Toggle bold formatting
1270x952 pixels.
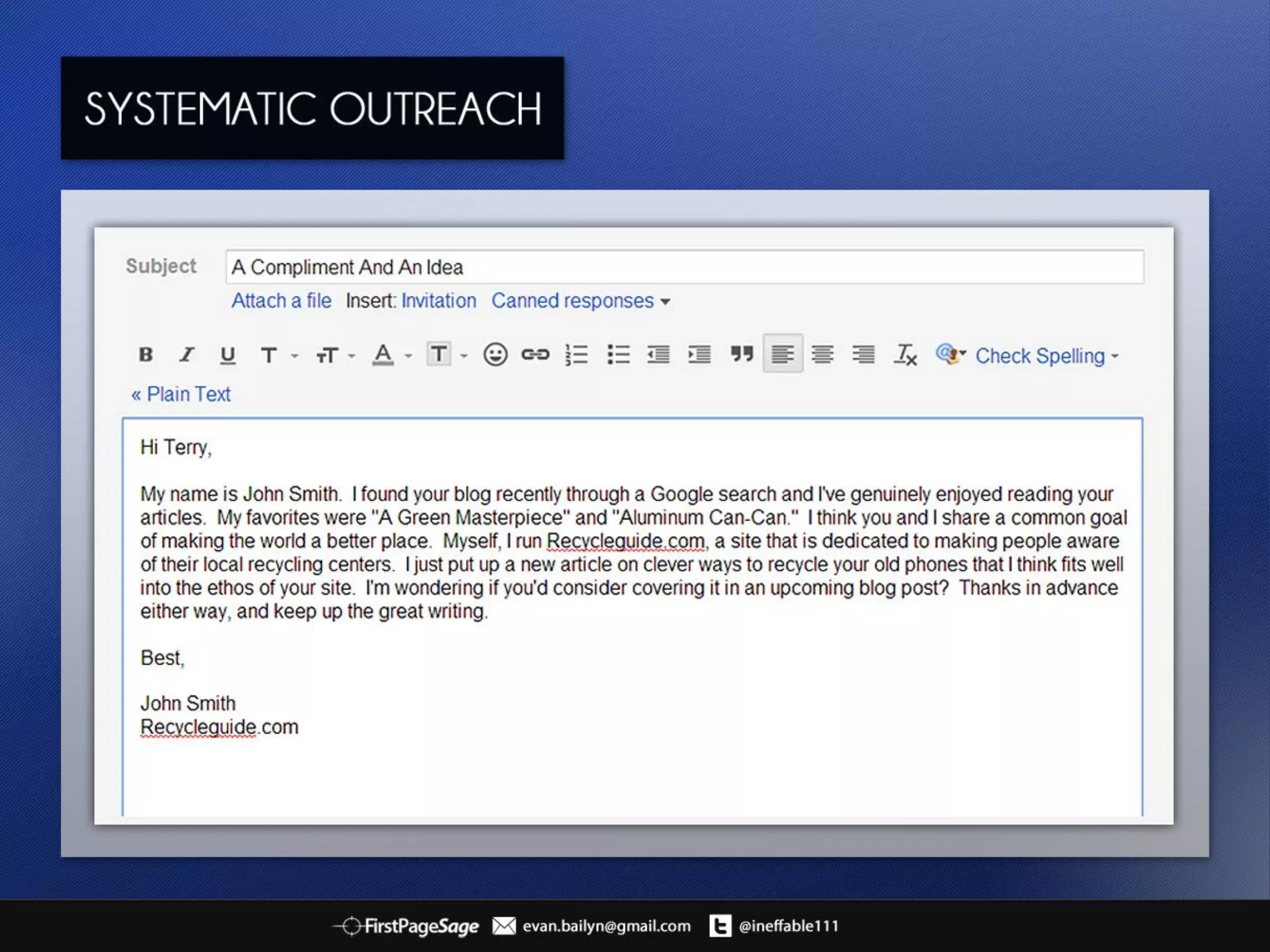[146, 355]
